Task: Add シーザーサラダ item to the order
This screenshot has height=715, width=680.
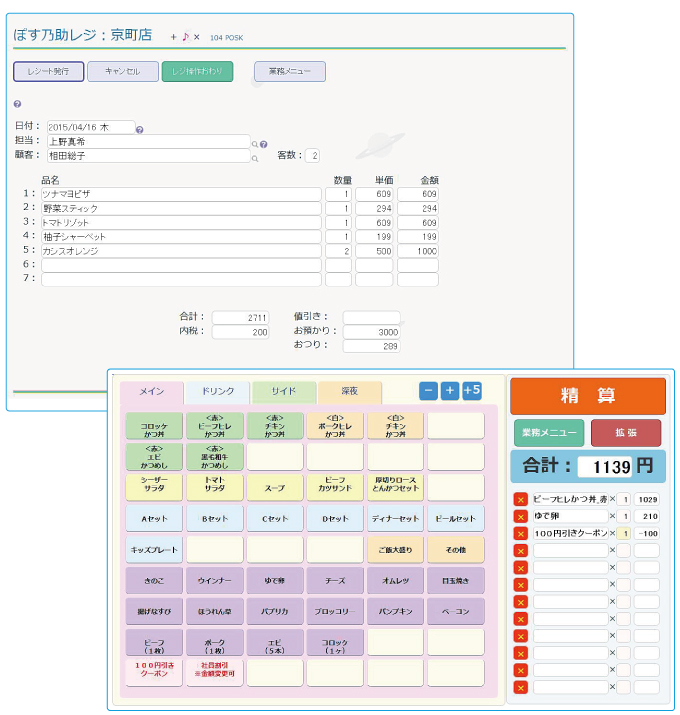Action: pos(154,486)
